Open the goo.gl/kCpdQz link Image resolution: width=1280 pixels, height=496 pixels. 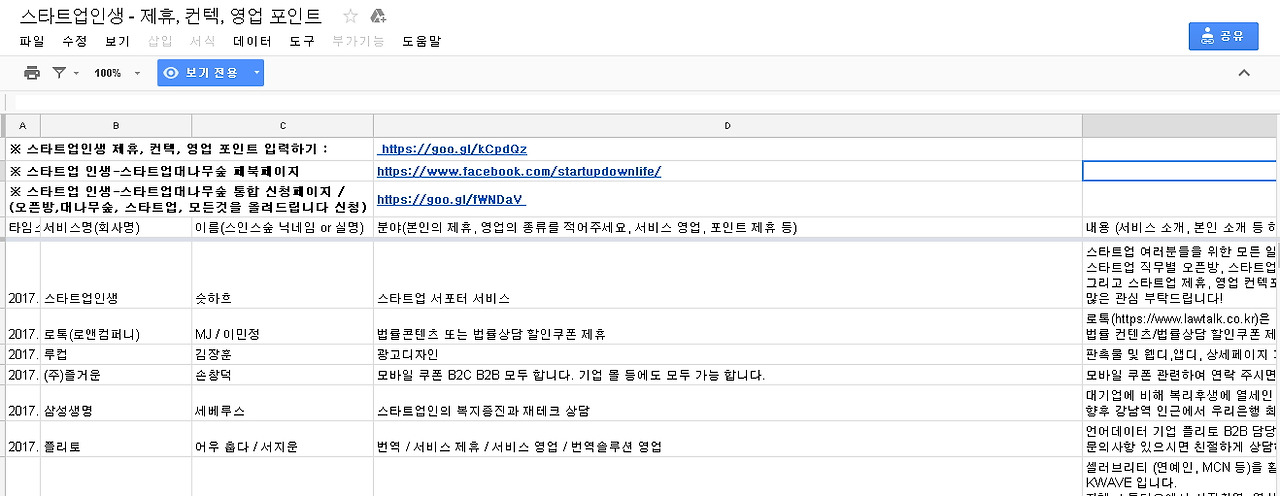[x=452, y=149]
